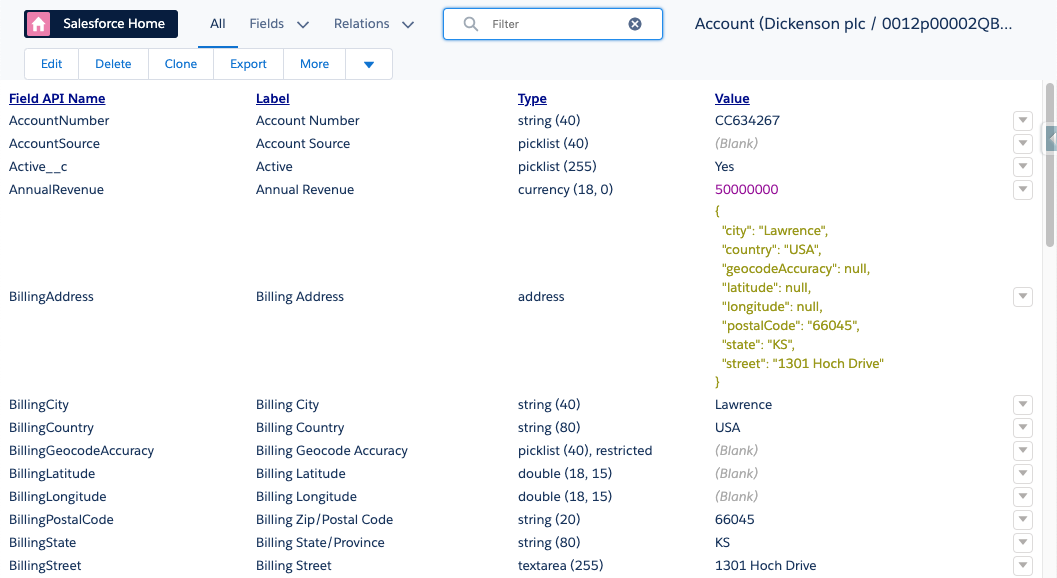Click the 50000000 AnnualRevenue value

[746, 190]
